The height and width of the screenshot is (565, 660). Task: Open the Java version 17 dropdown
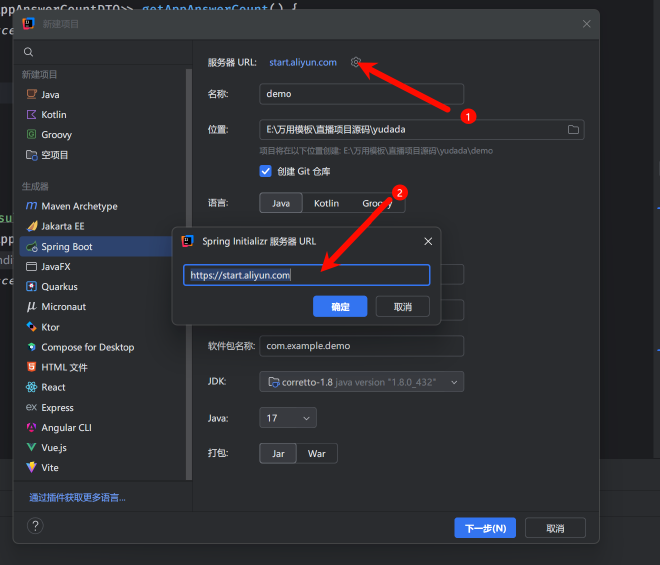(288, 418)
